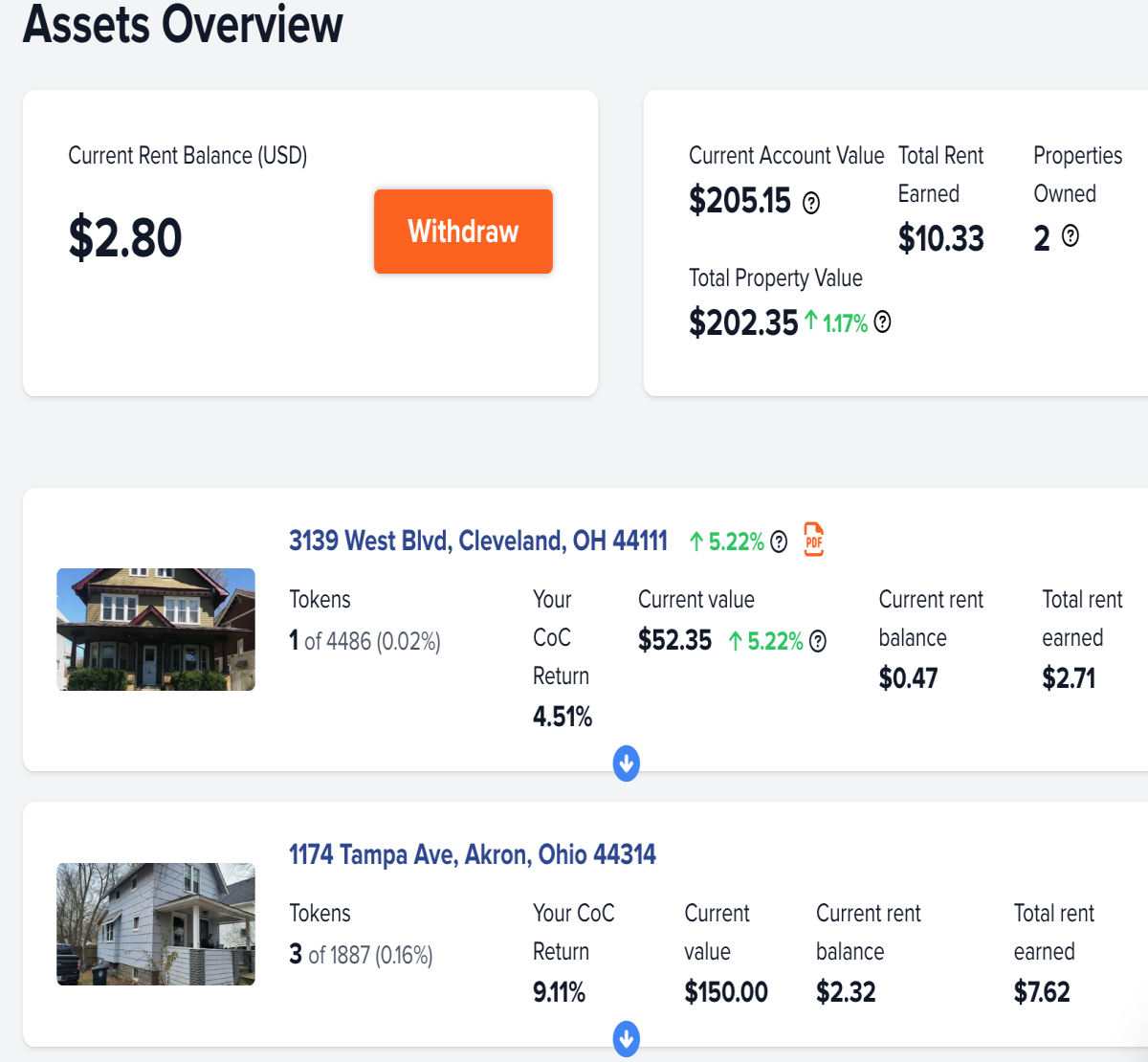Click the 1.17% property value increase indicator
This screenshot has width=1148, height=1062.
(836, 322)
